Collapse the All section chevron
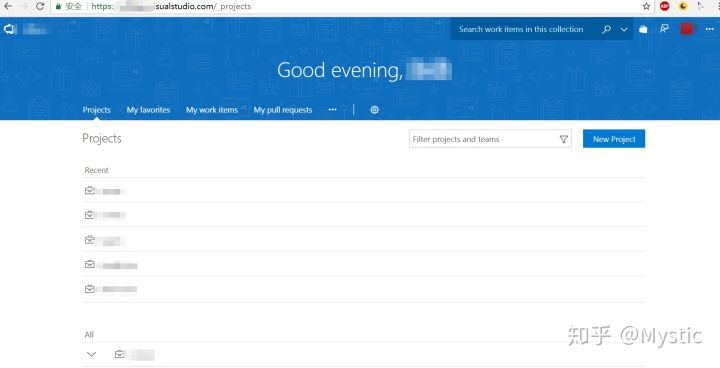This screenshot has height=368, width=720. (91, 354)
